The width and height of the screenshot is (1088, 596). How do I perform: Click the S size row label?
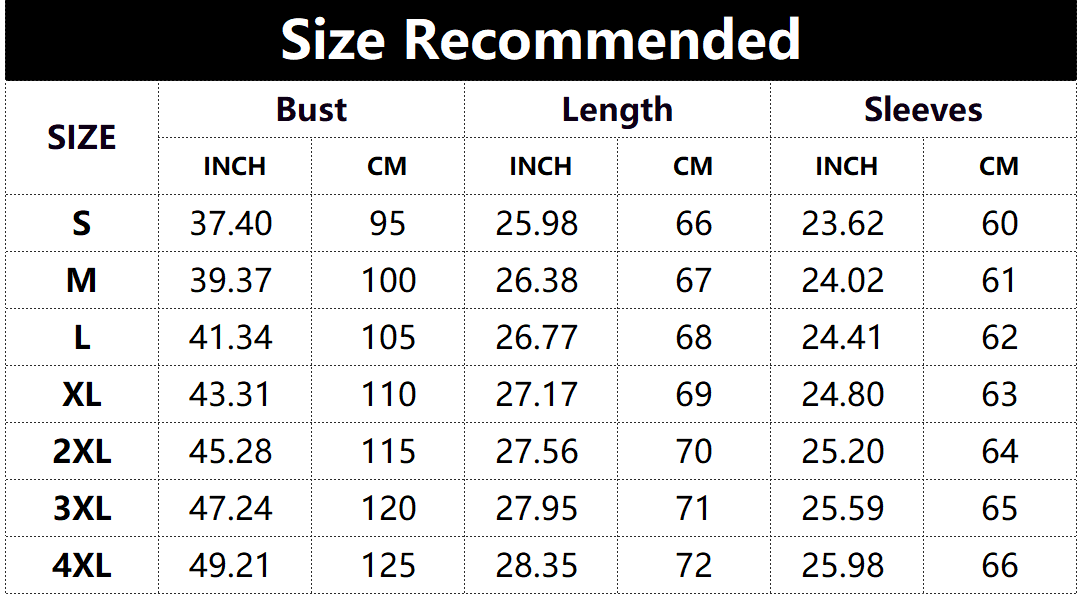click(82, 223)
